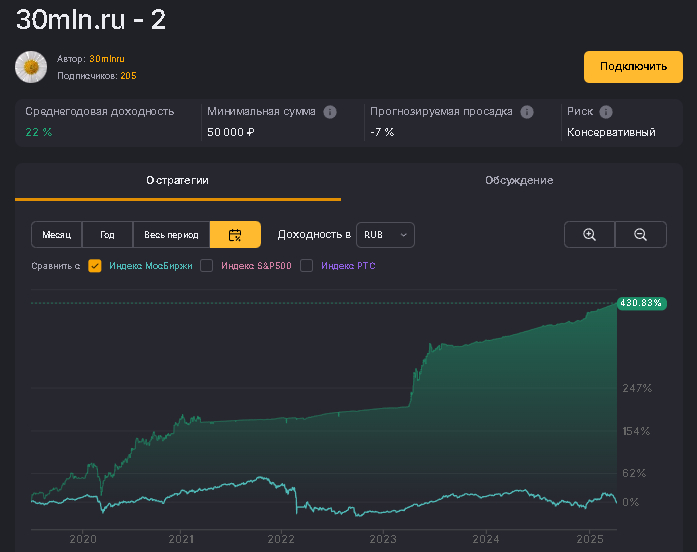
Task: Switch to the О стратегии tab
Action: [178, 180]
